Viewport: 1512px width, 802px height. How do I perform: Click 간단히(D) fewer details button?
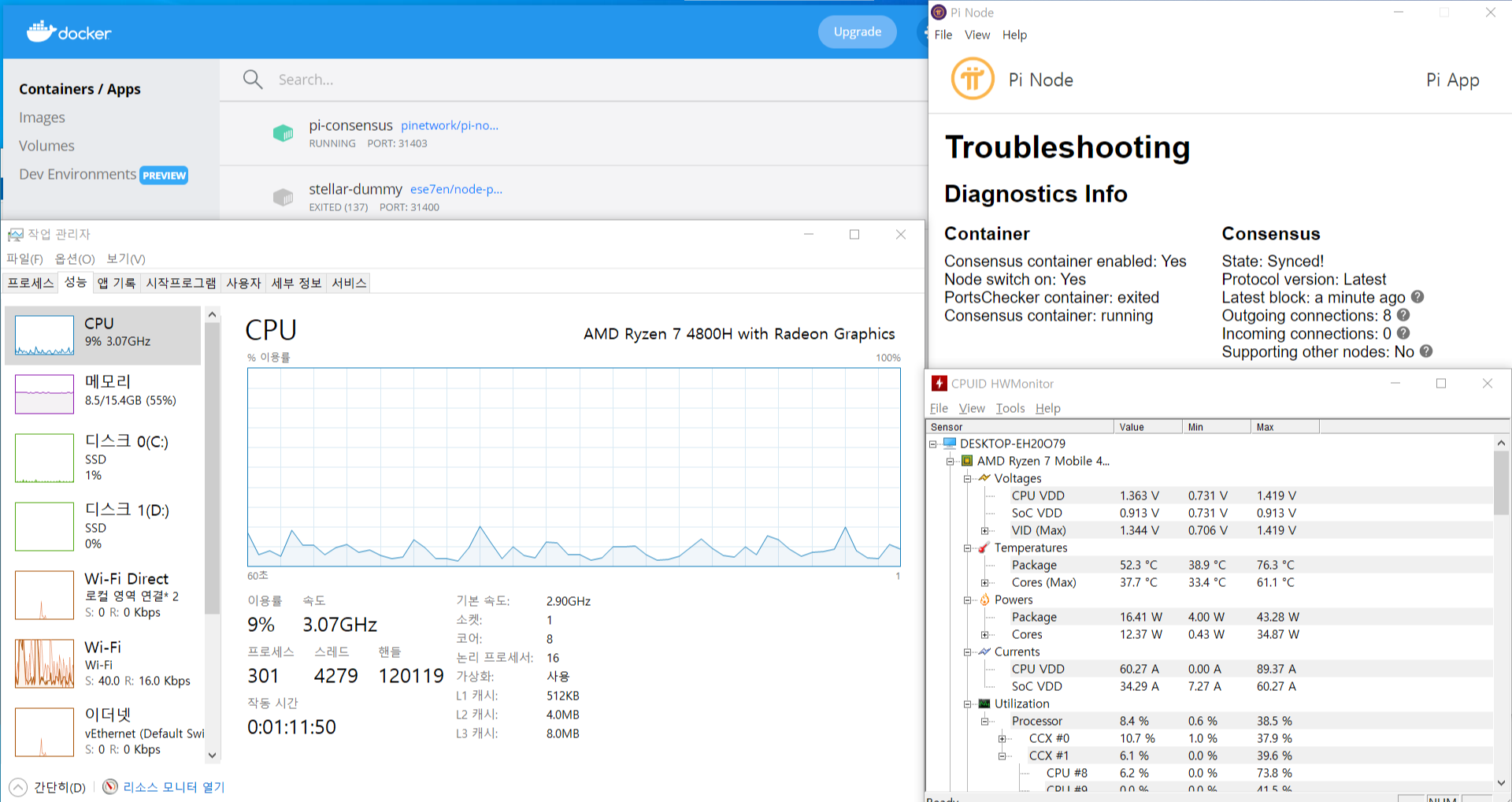(47, 787)
